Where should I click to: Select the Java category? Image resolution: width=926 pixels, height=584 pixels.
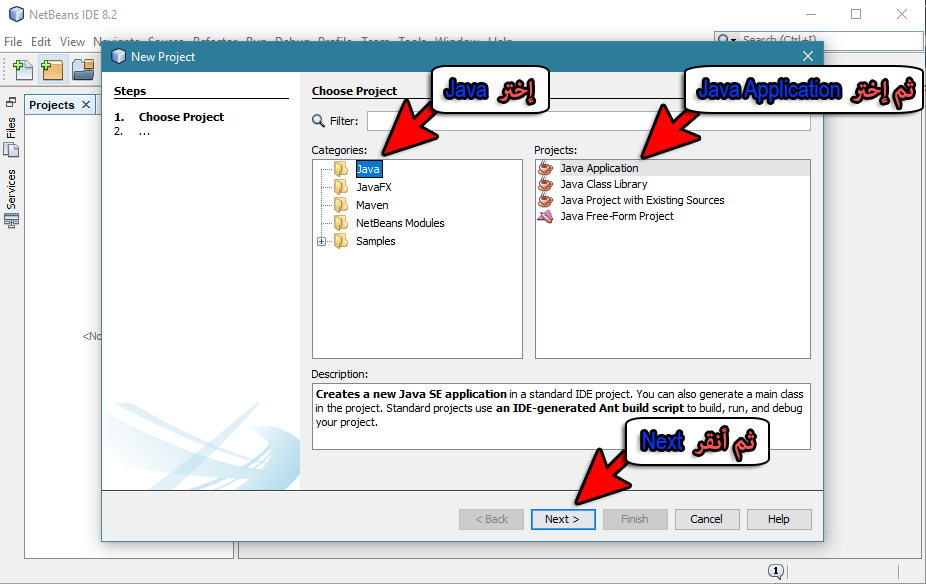[369, 169]
